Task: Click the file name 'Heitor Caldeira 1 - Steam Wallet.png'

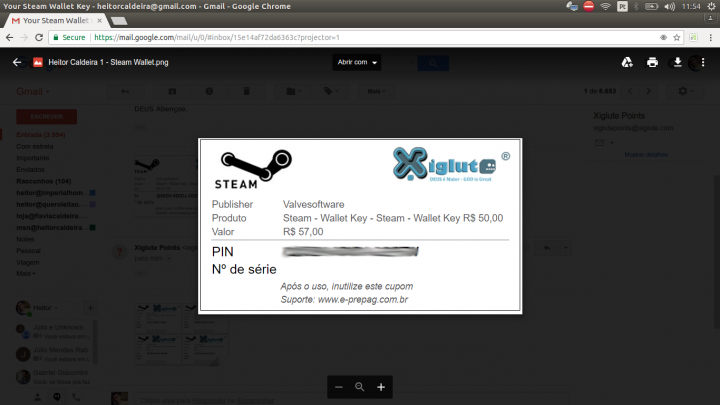Action: point(108,62)
